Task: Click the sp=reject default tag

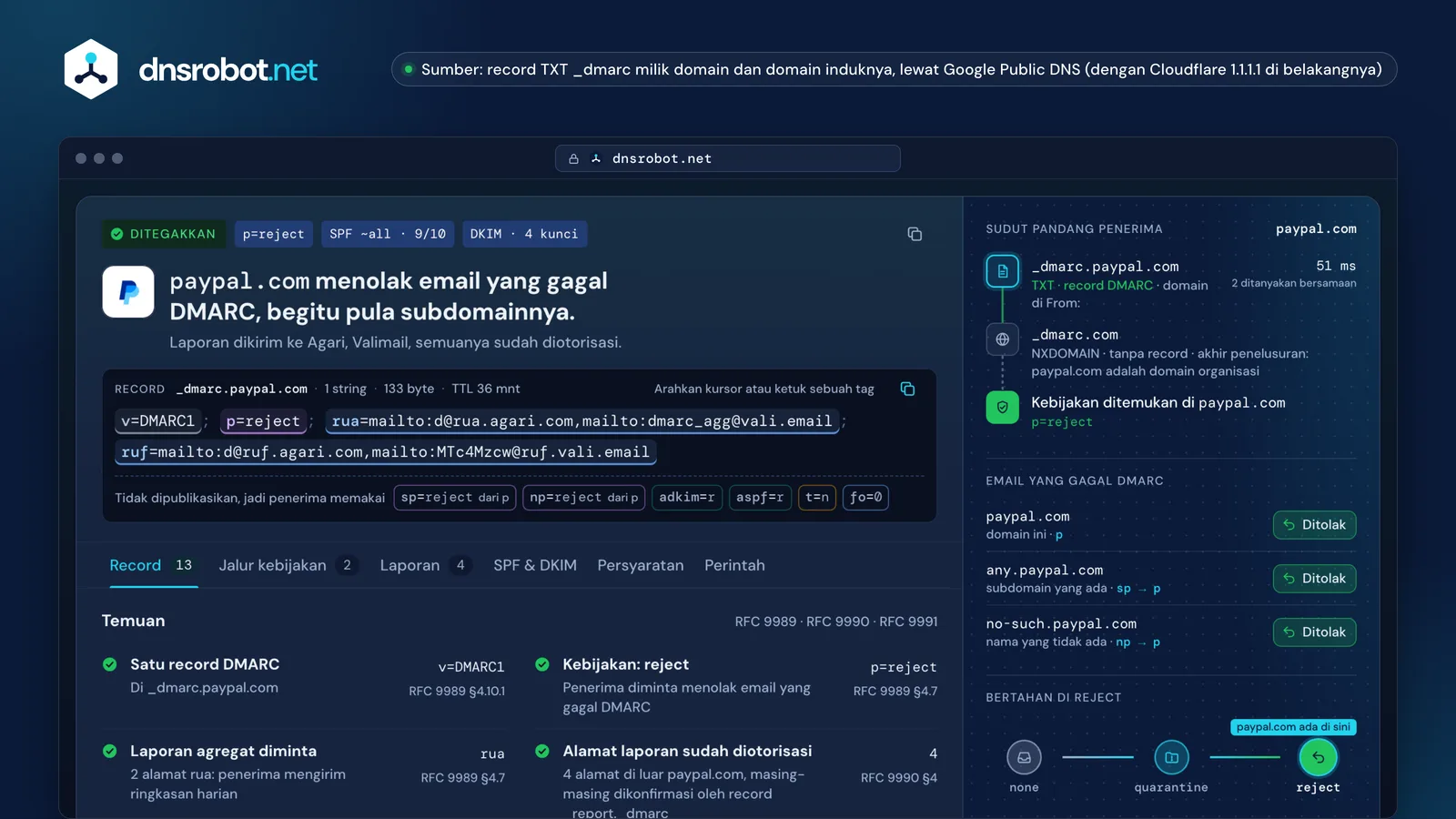Action: point(455,498)
